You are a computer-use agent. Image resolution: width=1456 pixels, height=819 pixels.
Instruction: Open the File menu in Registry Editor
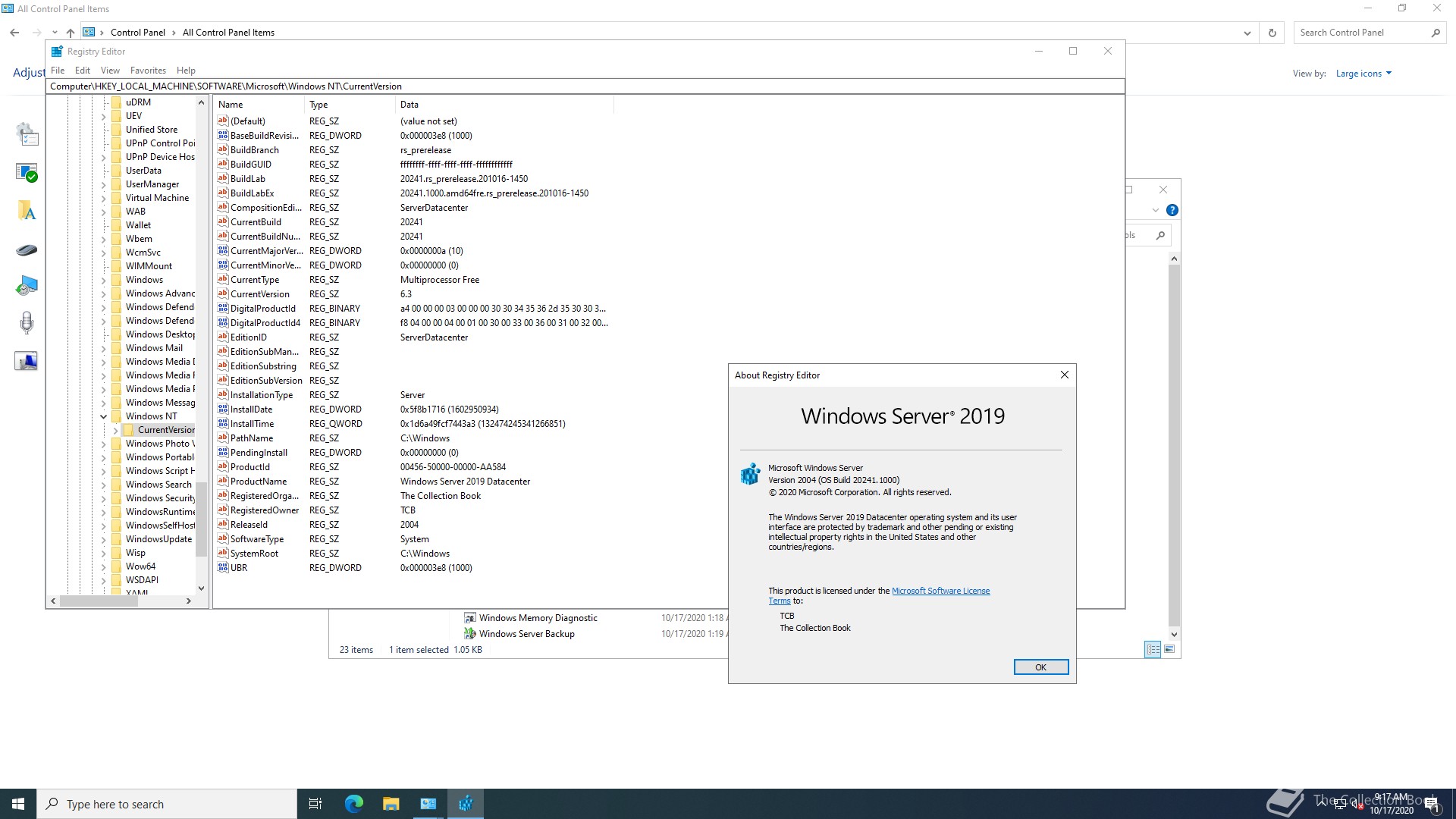click(58, 70)
